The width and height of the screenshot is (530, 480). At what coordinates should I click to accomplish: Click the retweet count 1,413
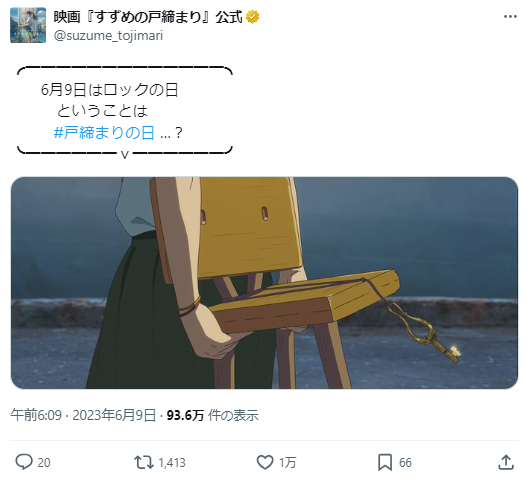coord(172,462)
